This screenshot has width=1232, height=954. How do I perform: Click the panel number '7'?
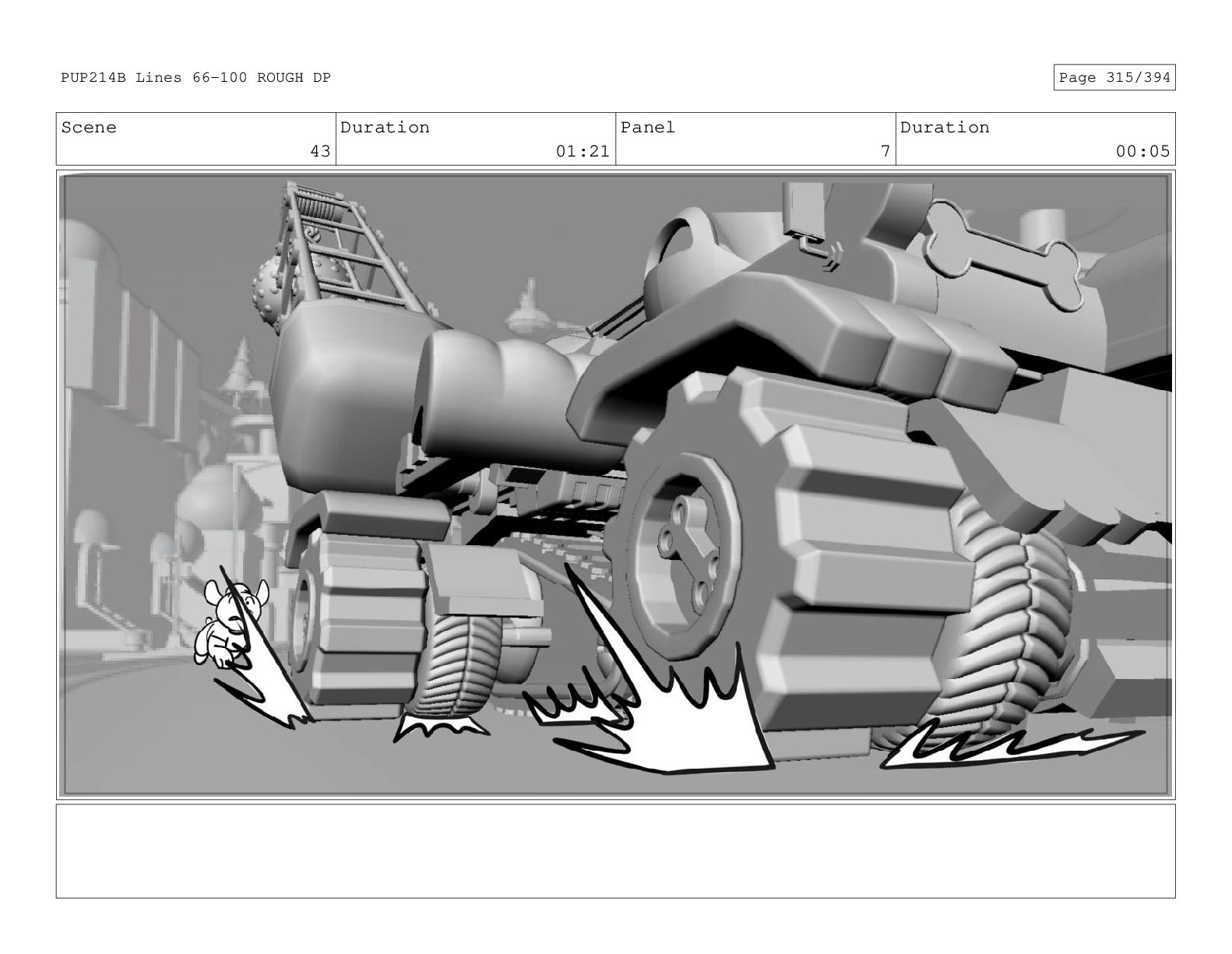(885, 151)
